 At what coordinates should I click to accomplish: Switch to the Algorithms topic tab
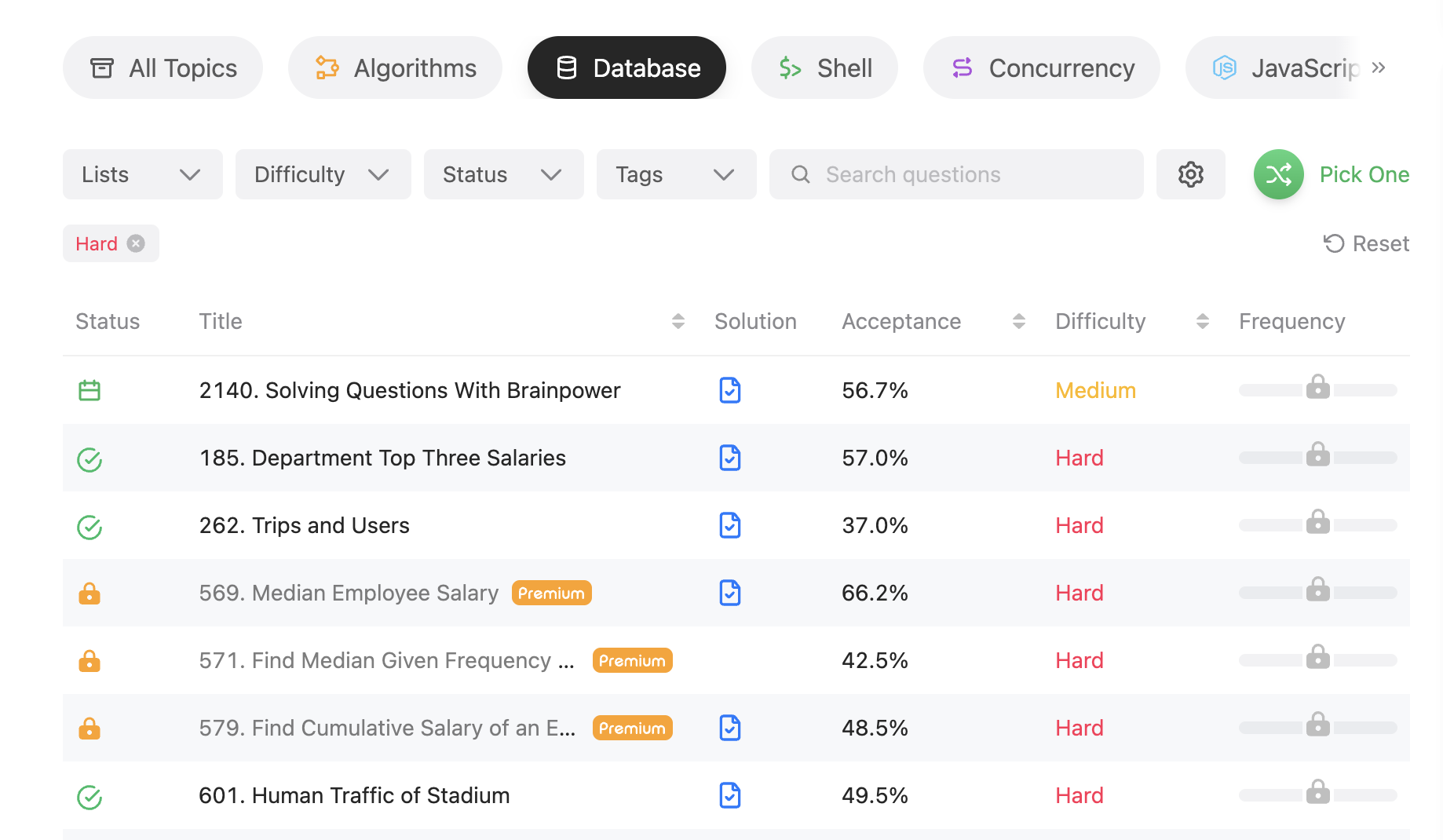click(395, 68)
